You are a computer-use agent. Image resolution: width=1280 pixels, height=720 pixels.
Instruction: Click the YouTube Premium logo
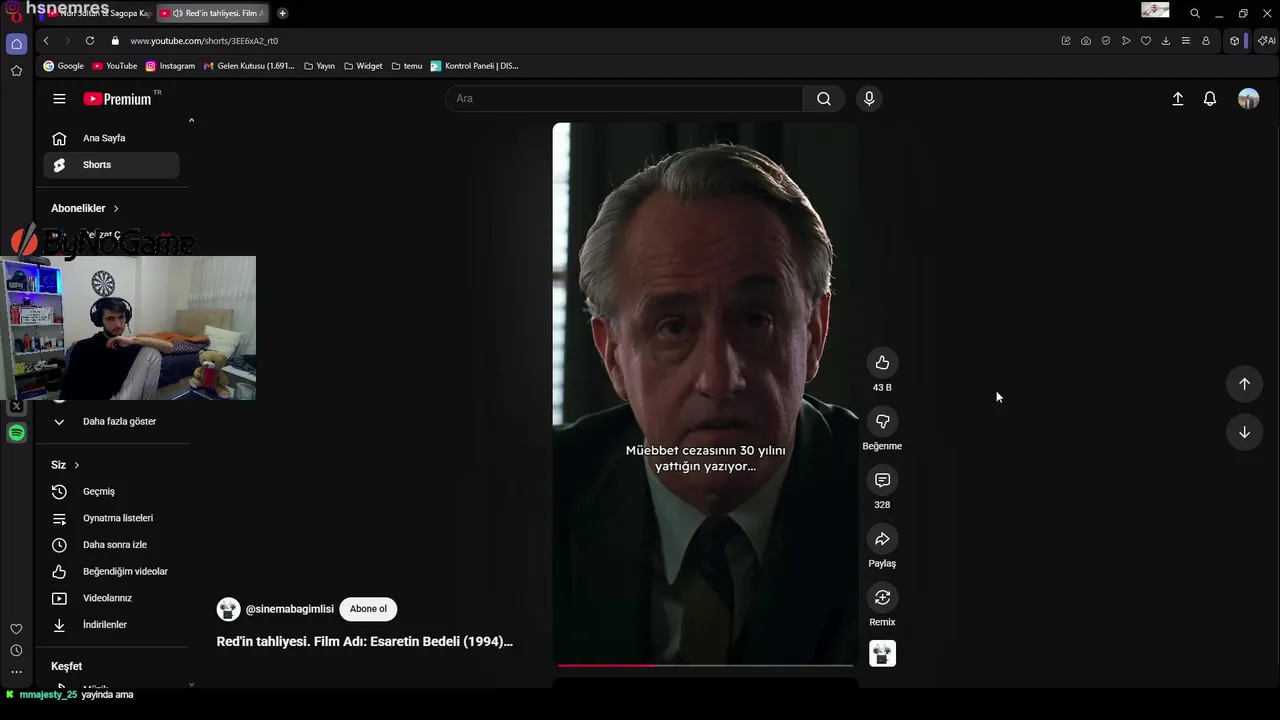(117, 99)
